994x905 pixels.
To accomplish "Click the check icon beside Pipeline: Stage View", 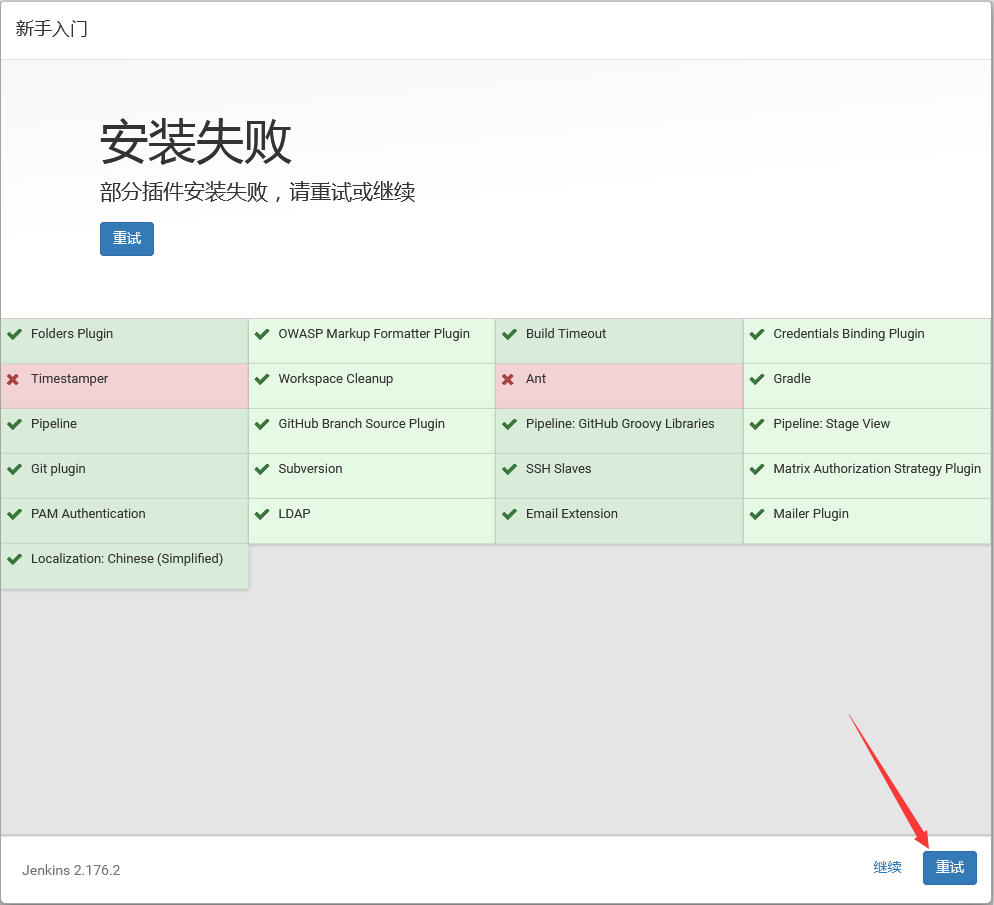I will (x=757, y=424).
